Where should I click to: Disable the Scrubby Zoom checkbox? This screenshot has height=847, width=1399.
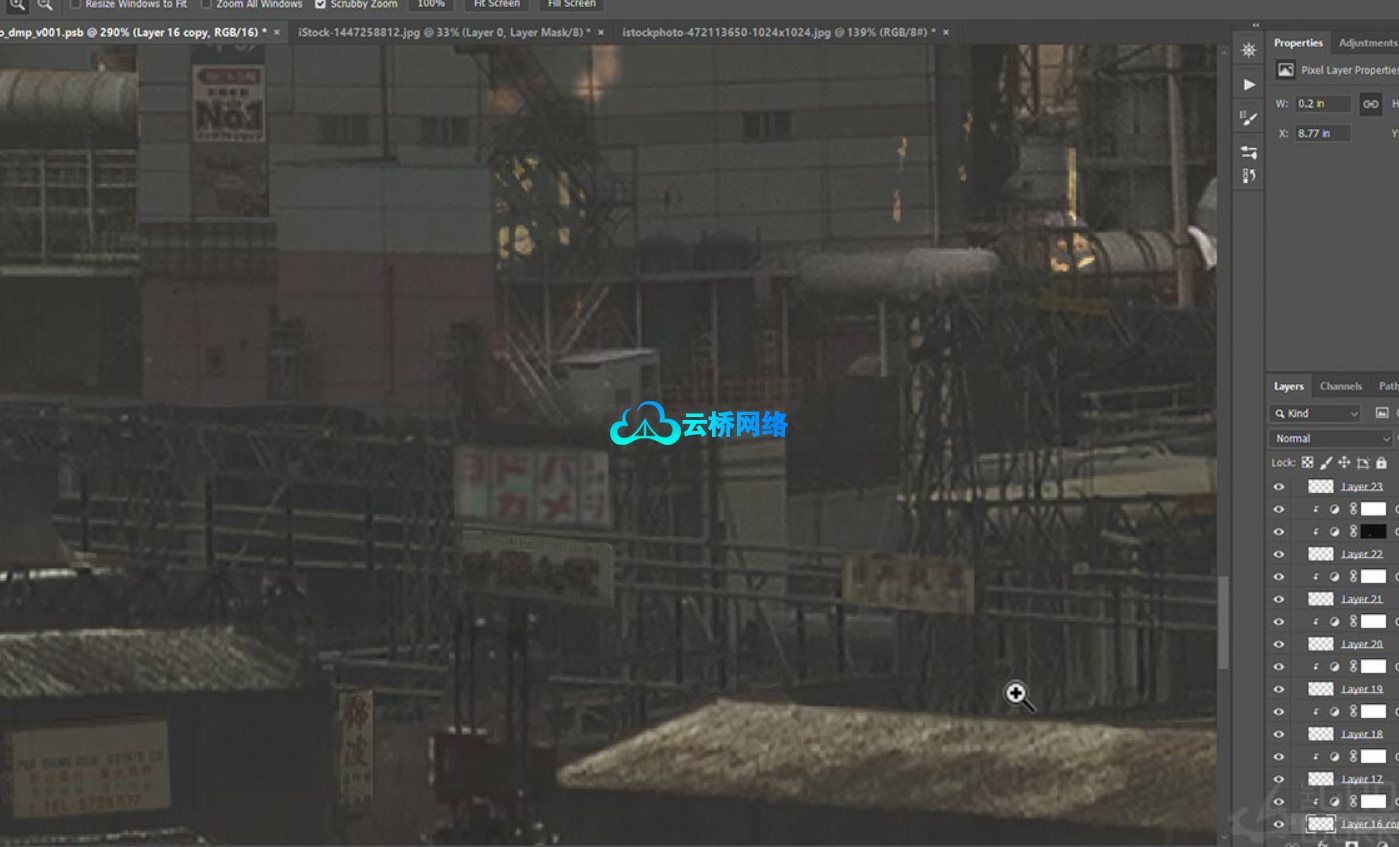[x=321, y=4]
